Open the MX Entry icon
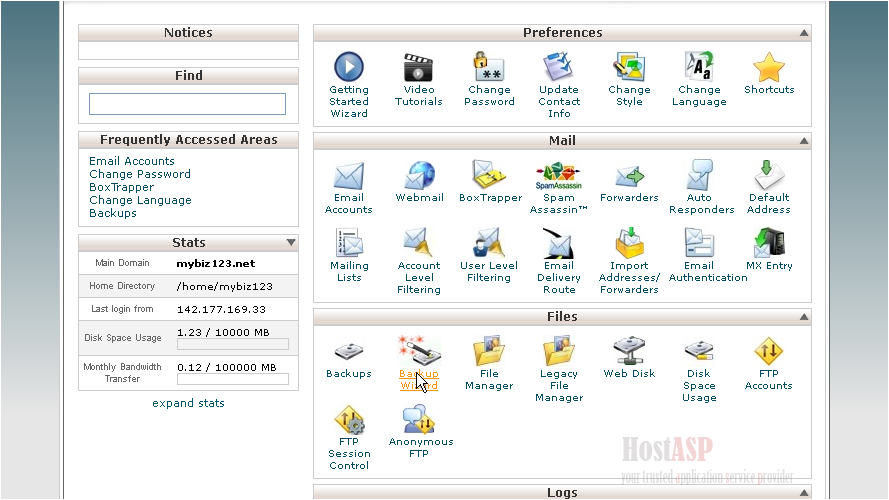Screen dimensions: 889x500 [x=769, y=243]
